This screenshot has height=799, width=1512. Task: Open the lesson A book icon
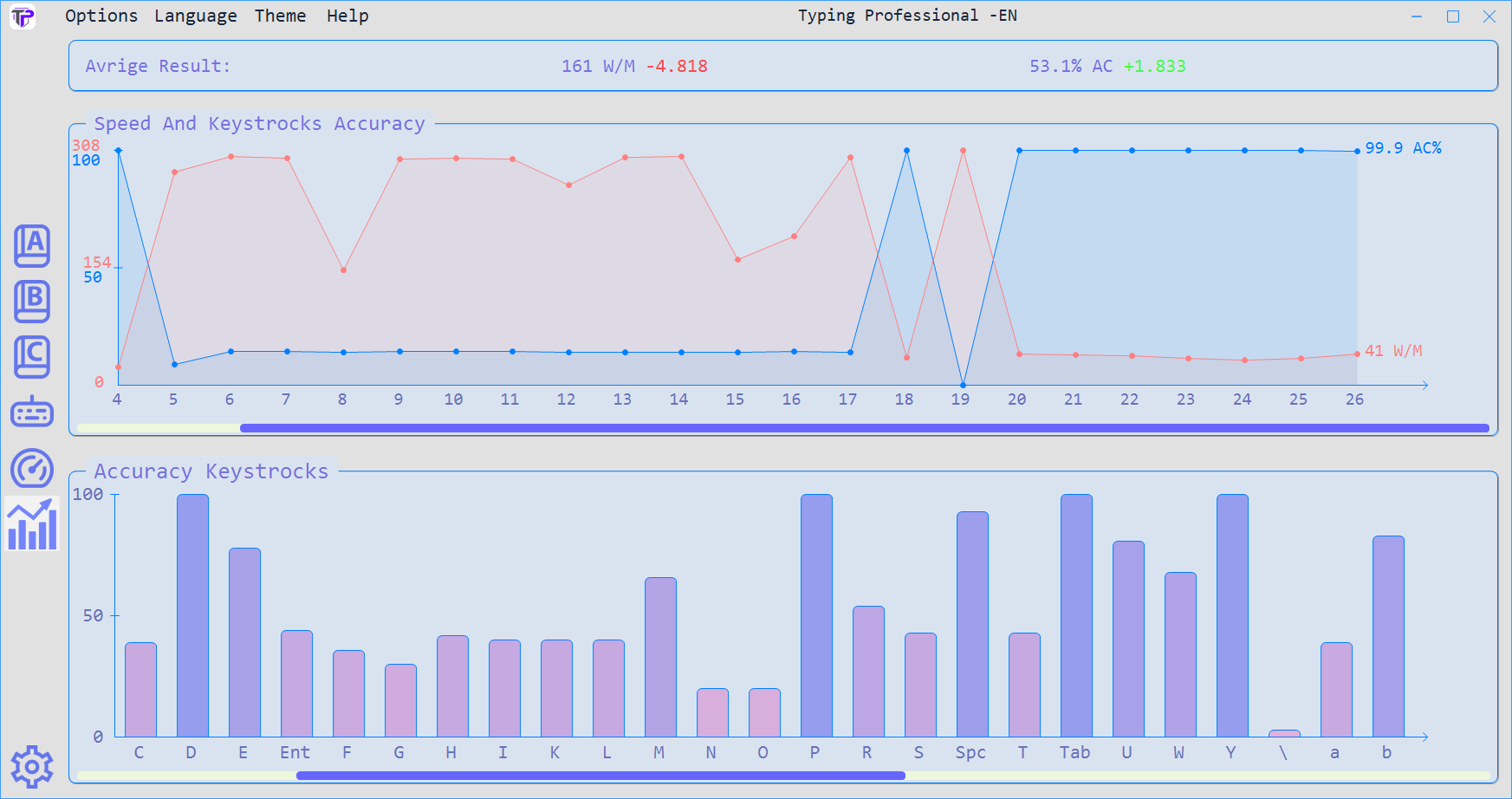pyautogui.click(x=32, y=246)
